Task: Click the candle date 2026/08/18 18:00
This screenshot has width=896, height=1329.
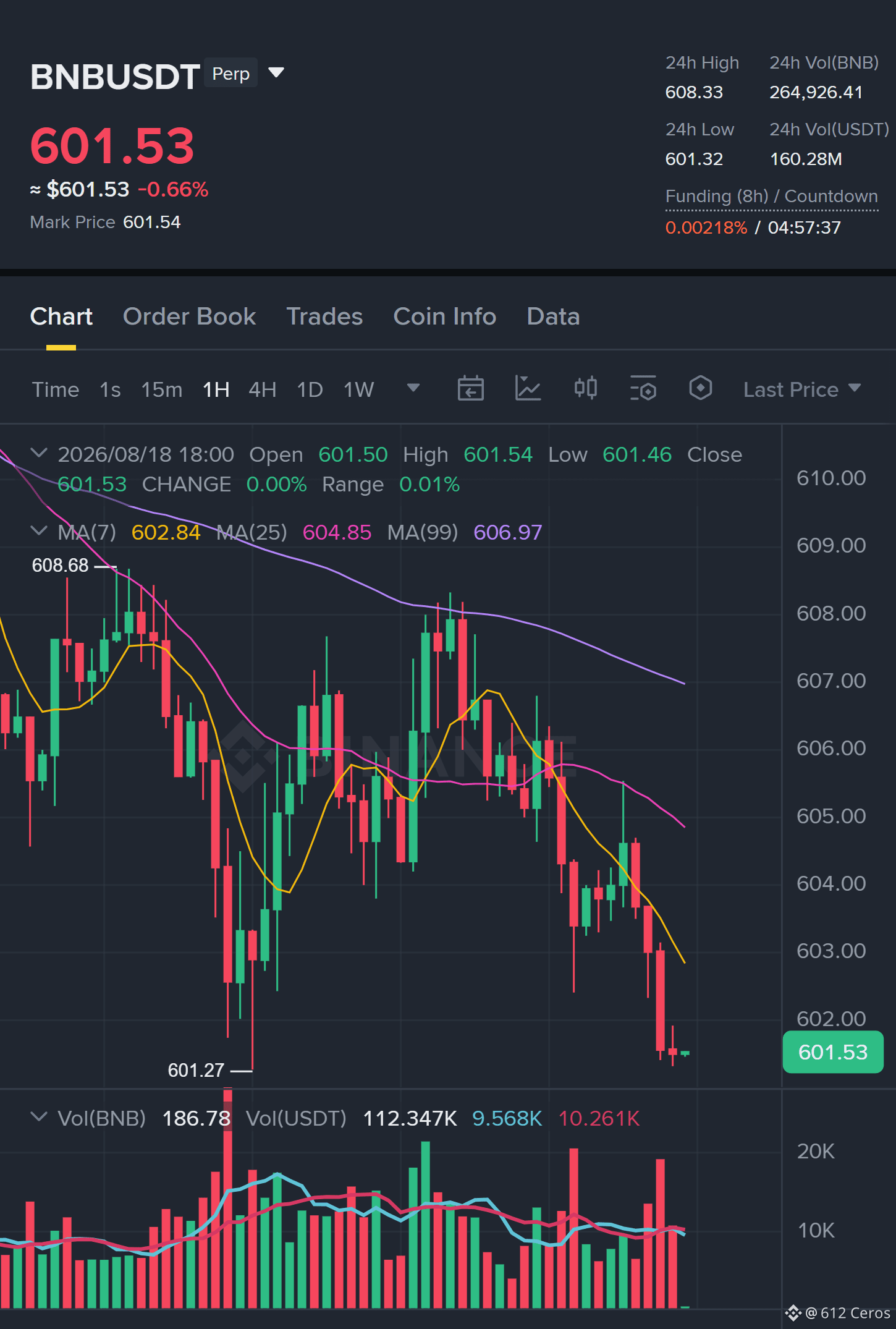Action: pos(146,454)
